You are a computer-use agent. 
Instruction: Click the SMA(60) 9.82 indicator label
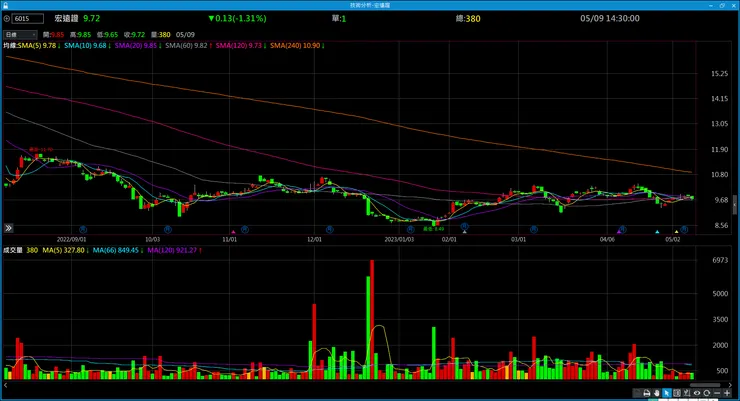188,46
